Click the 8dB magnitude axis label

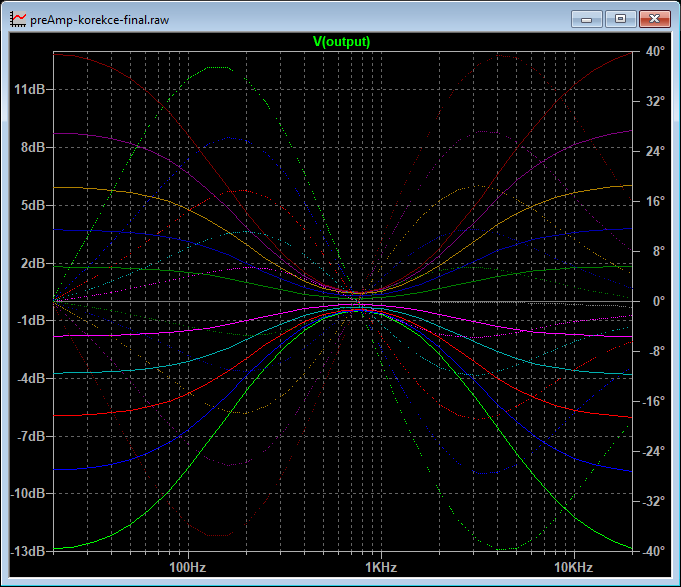33,147
